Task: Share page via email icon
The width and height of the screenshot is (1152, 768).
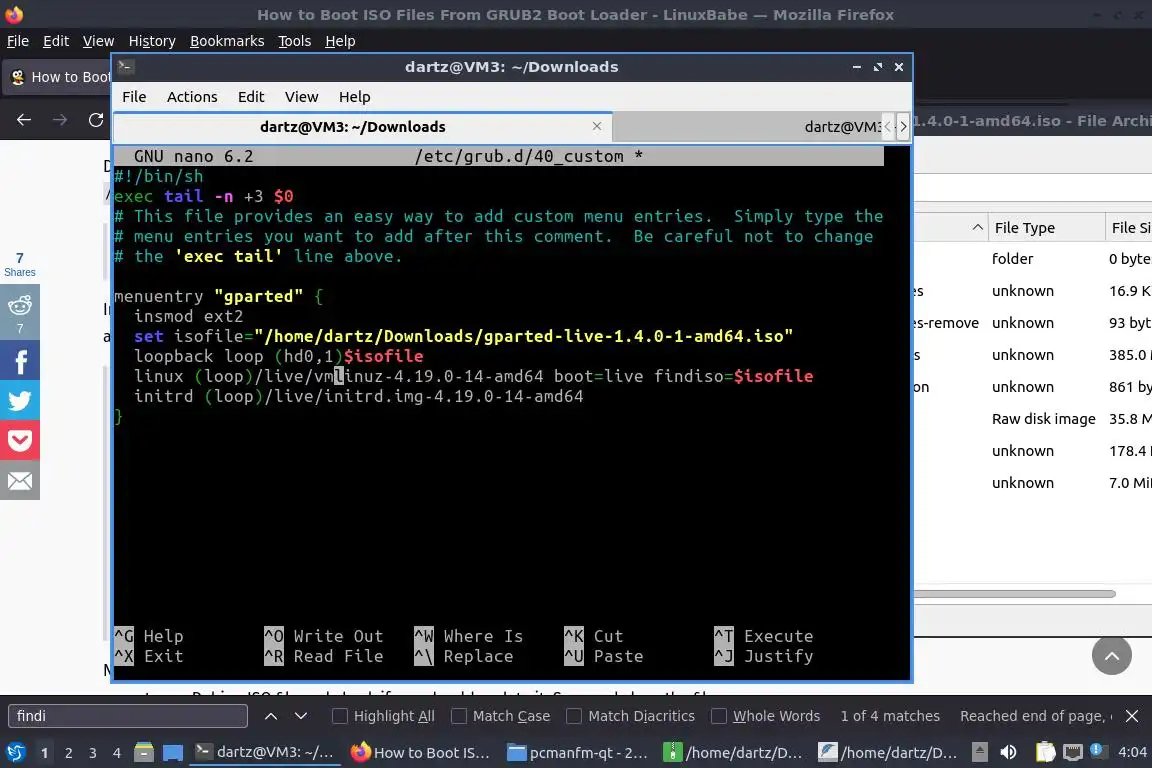Action: 20,481
